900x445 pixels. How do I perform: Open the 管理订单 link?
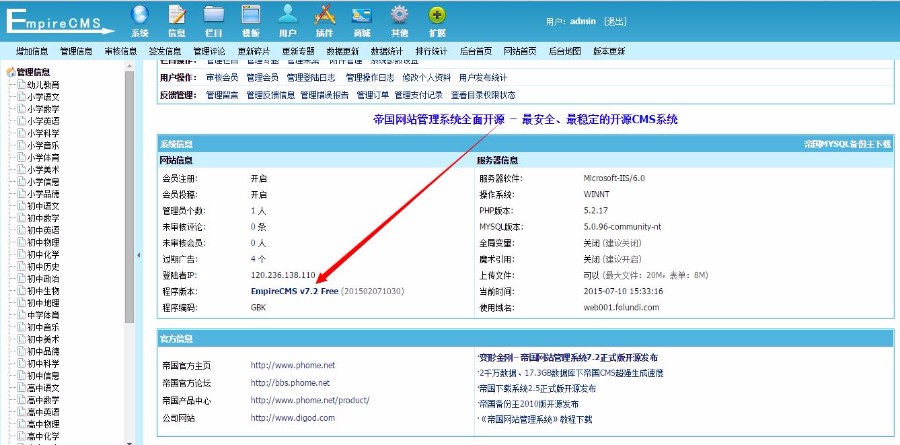(373, 95)
